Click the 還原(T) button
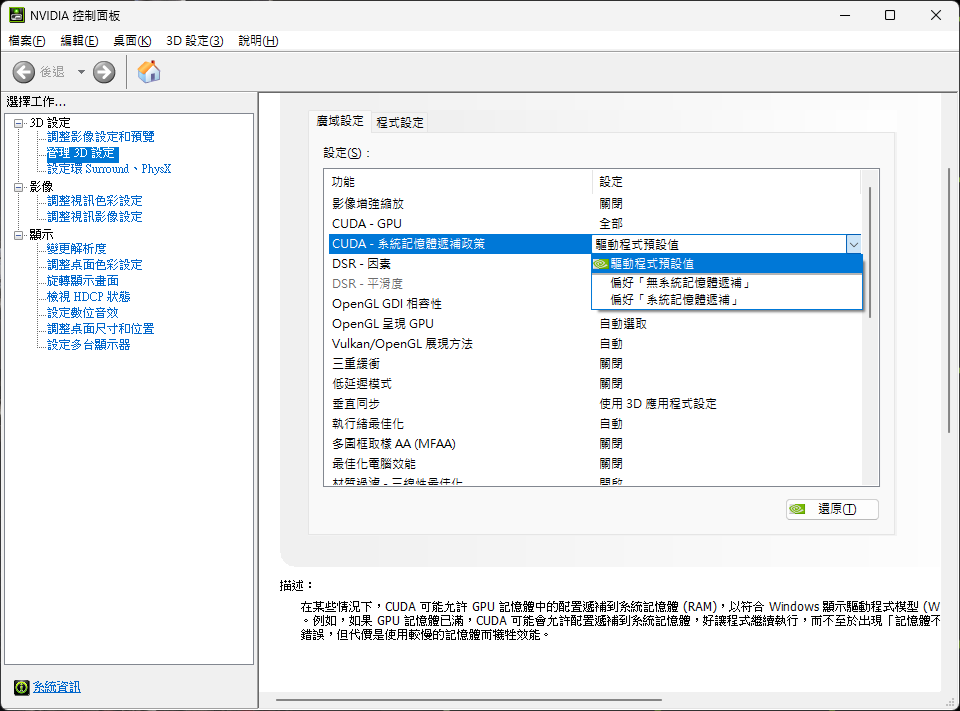 tap(832, 509)
